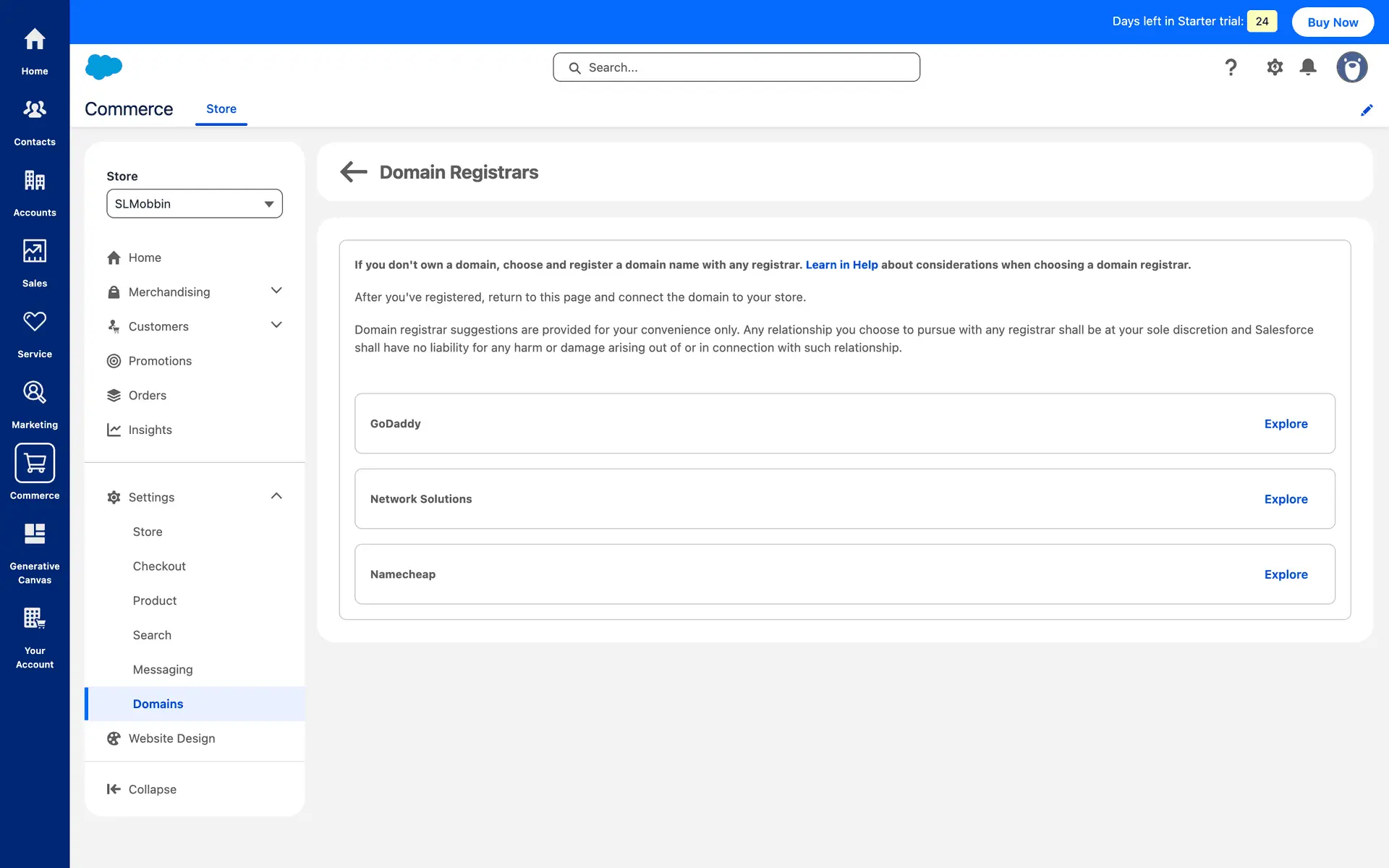This screenshot has height=868, width=1389.
Task: Click the pencil edit icon
Action: pos(1366,110)
